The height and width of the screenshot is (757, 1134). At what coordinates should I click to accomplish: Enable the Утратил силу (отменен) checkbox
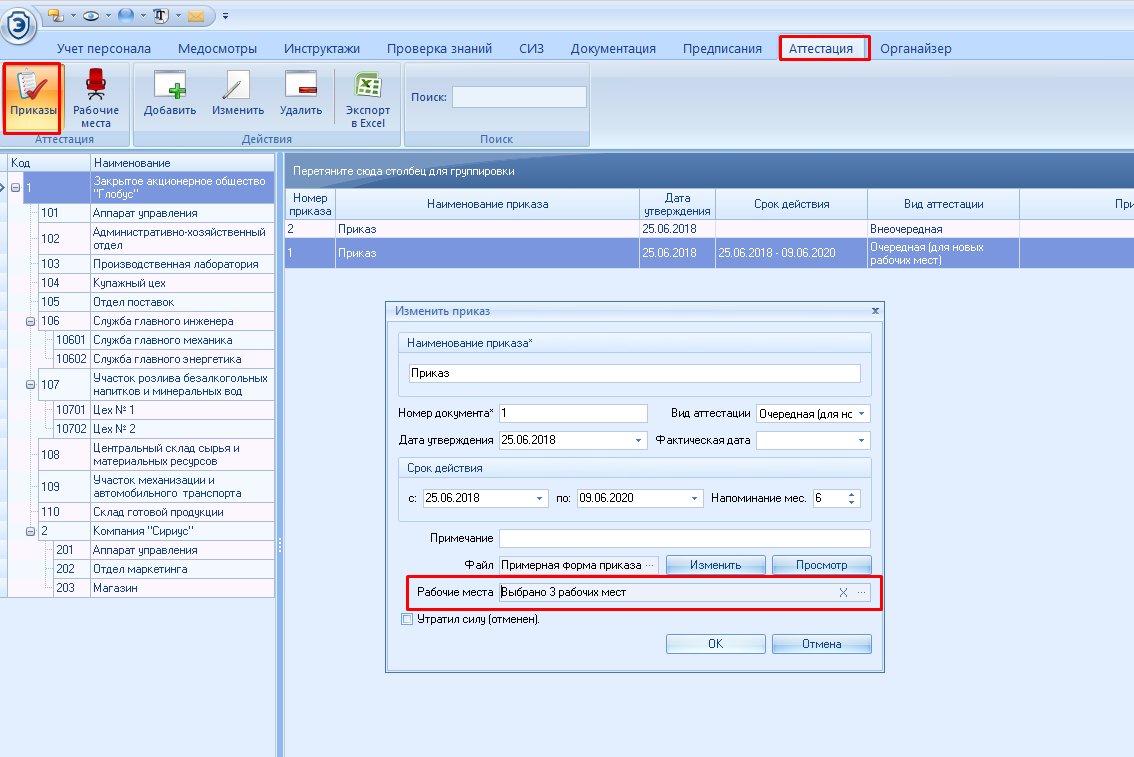406,619
